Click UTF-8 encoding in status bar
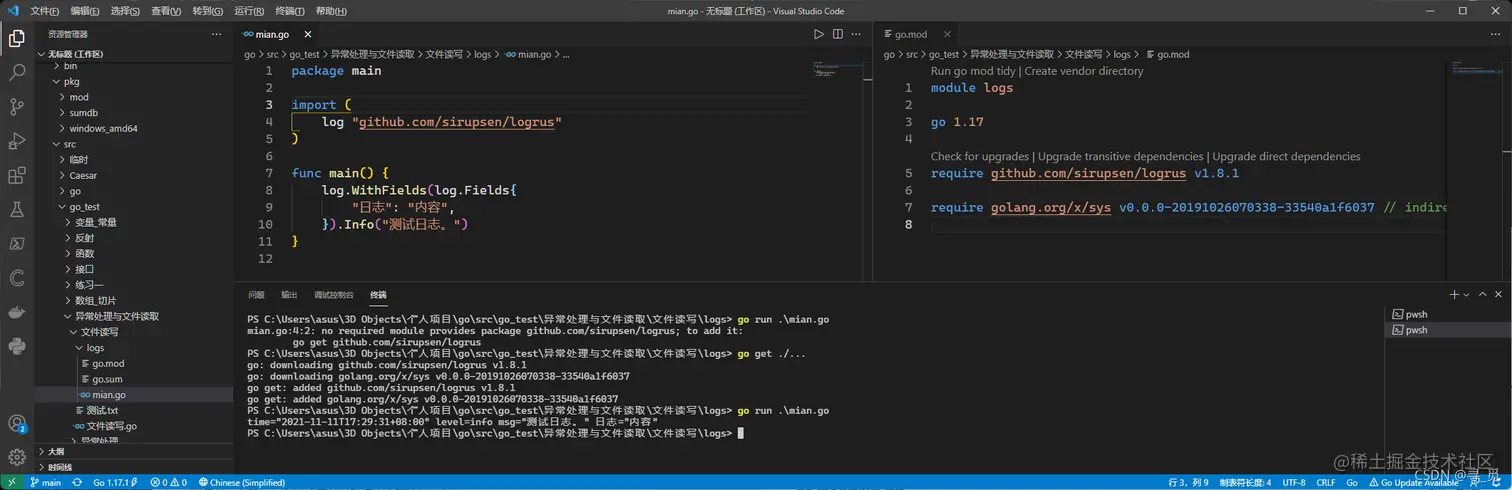The height and width of the screenshot is (490, 1512). (x=1294, y=482)
